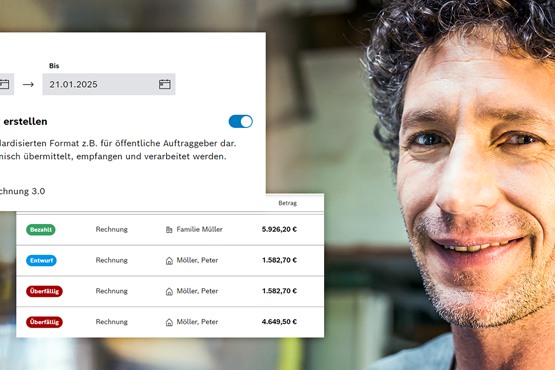Viewport: 555px width, 370px height.
Task: Click the Bis date field 21.01.2025
Action: point(109,84)
